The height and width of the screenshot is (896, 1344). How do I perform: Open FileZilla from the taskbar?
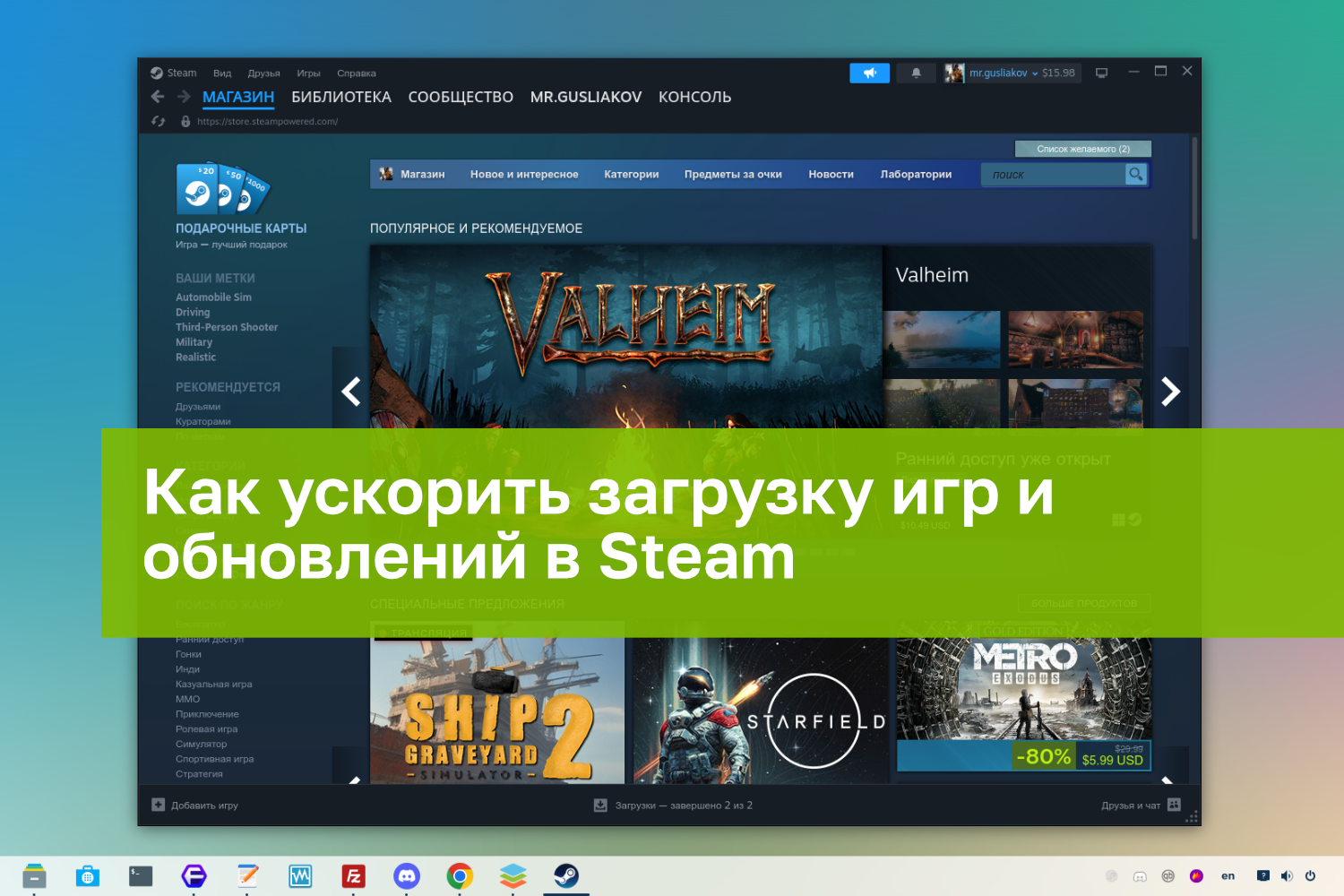coord(354,875)
